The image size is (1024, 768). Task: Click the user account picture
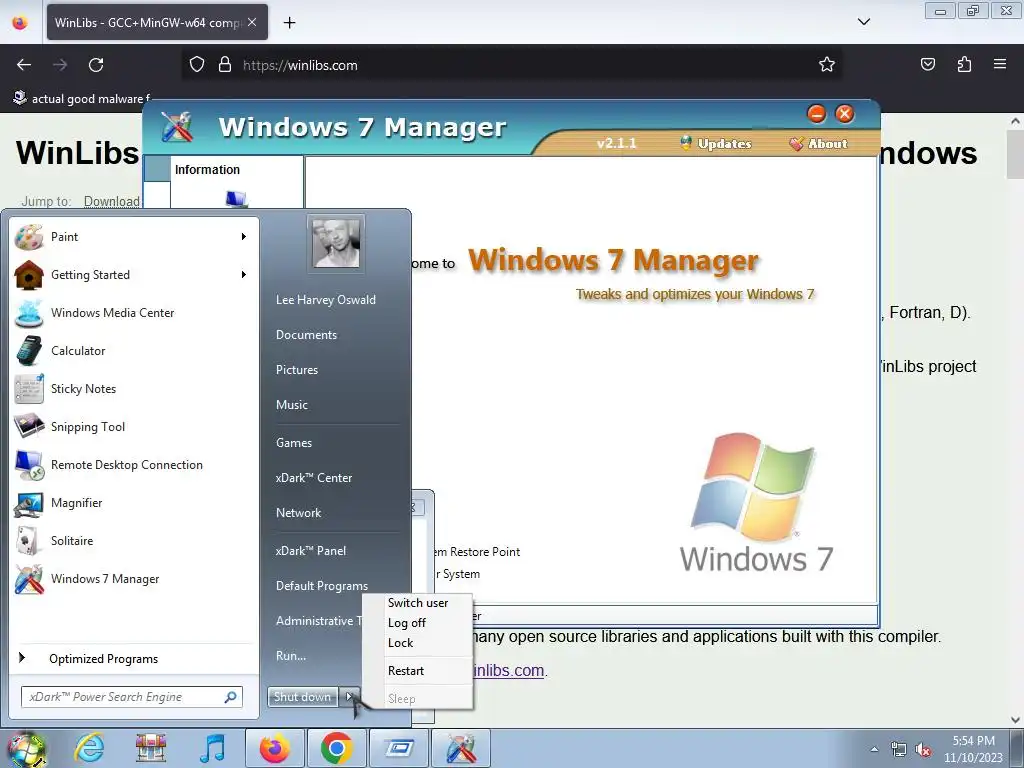(336, 243)
